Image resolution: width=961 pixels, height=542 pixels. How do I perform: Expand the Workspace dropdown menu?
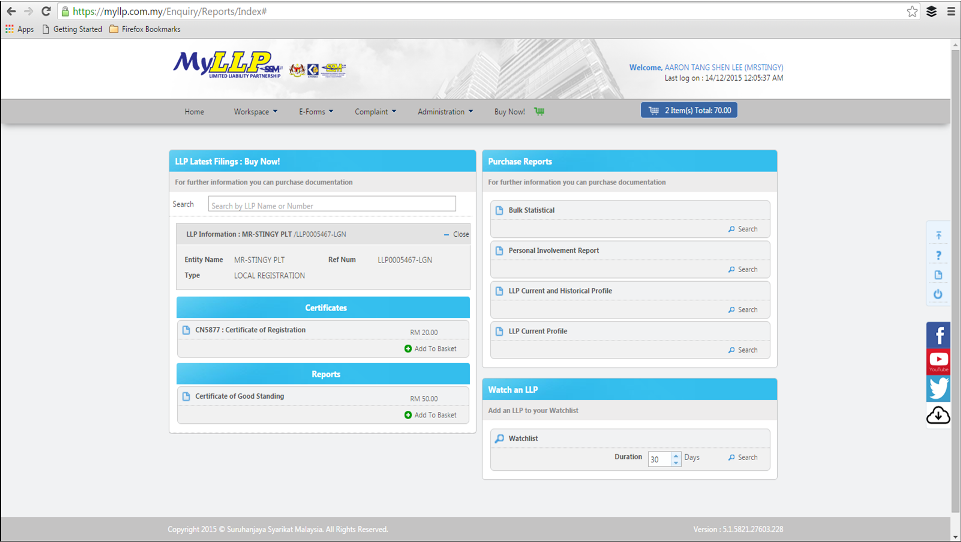(x=255, y=112)
